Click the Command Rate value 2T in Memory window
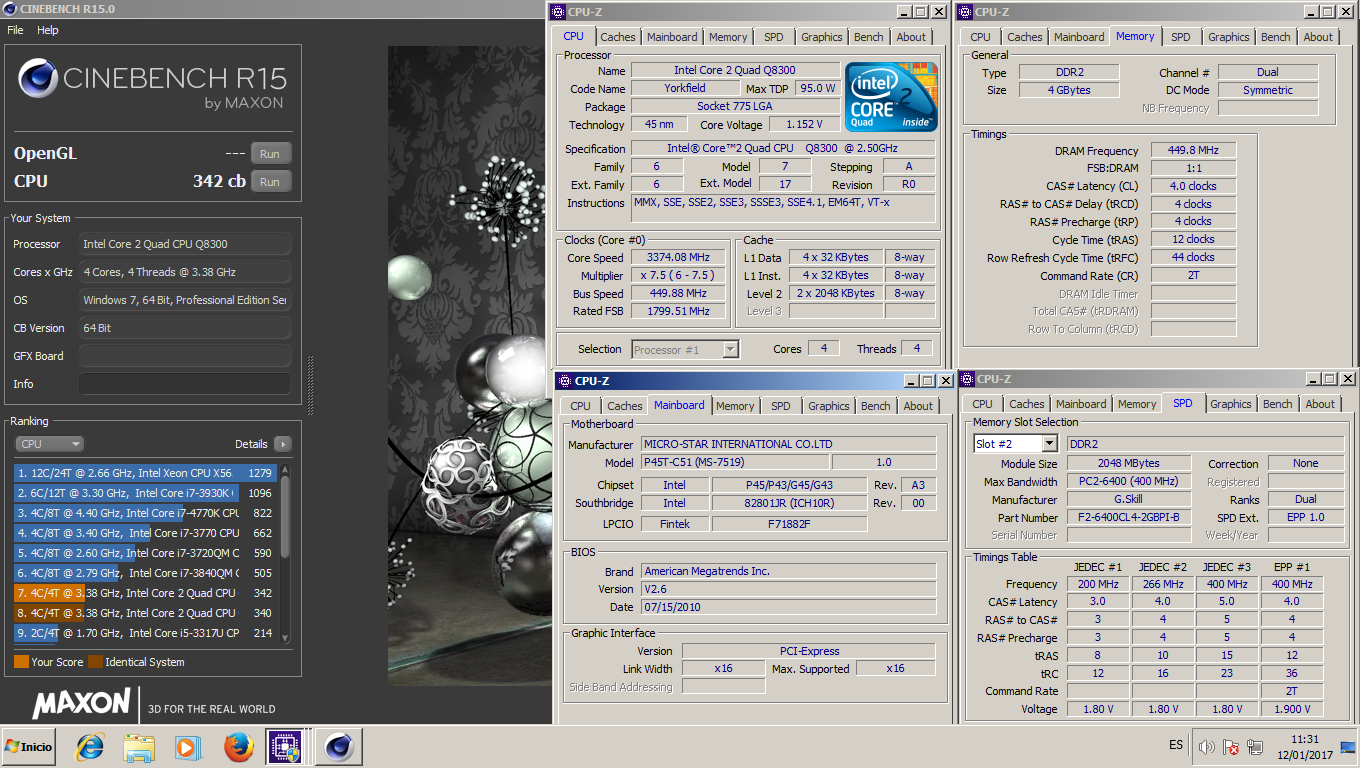This screenshot has width=1360, height=768. tap(1192, 276)
